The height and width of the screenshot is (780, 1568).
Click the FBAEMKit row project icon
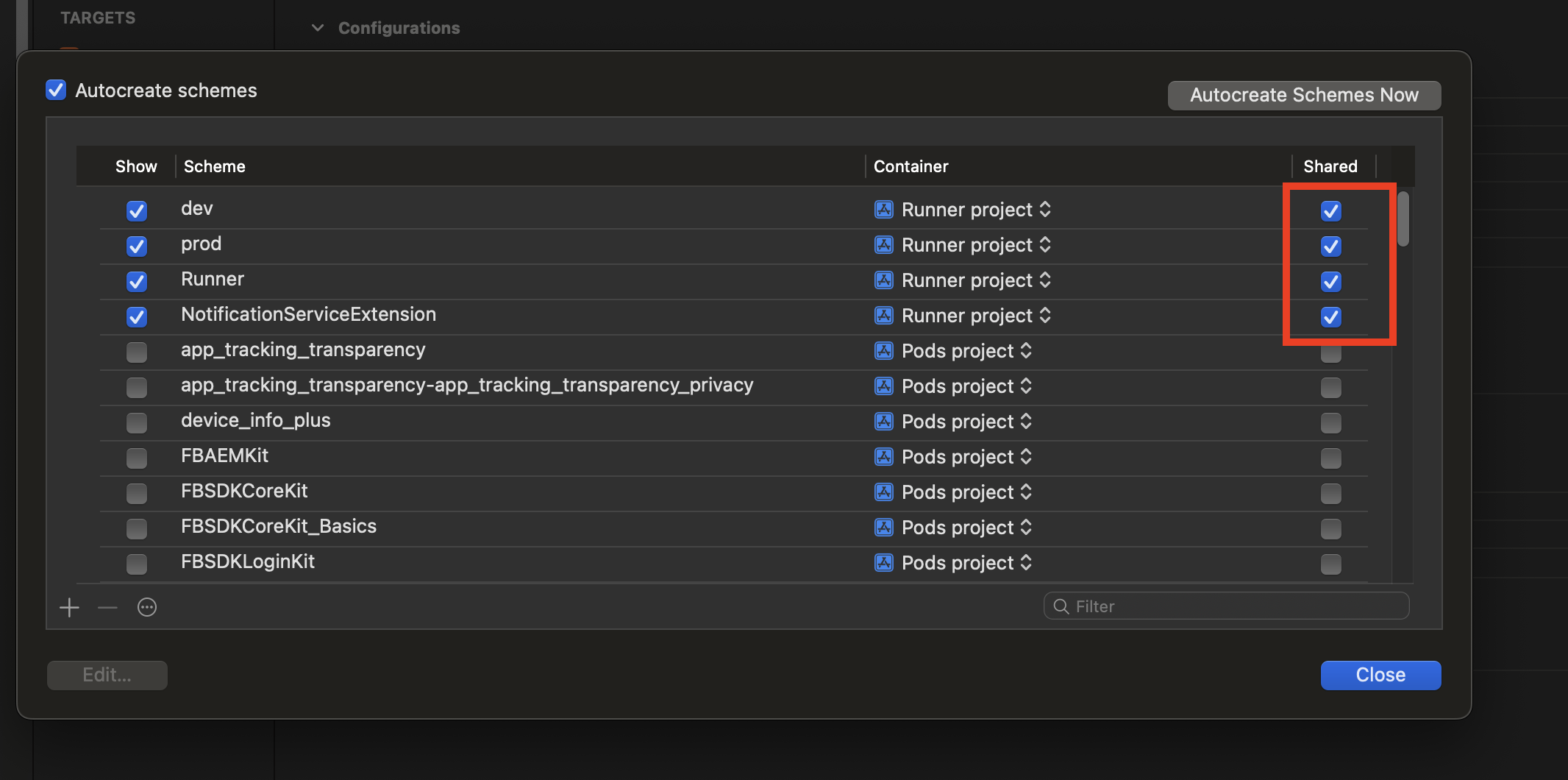[883, 457]
